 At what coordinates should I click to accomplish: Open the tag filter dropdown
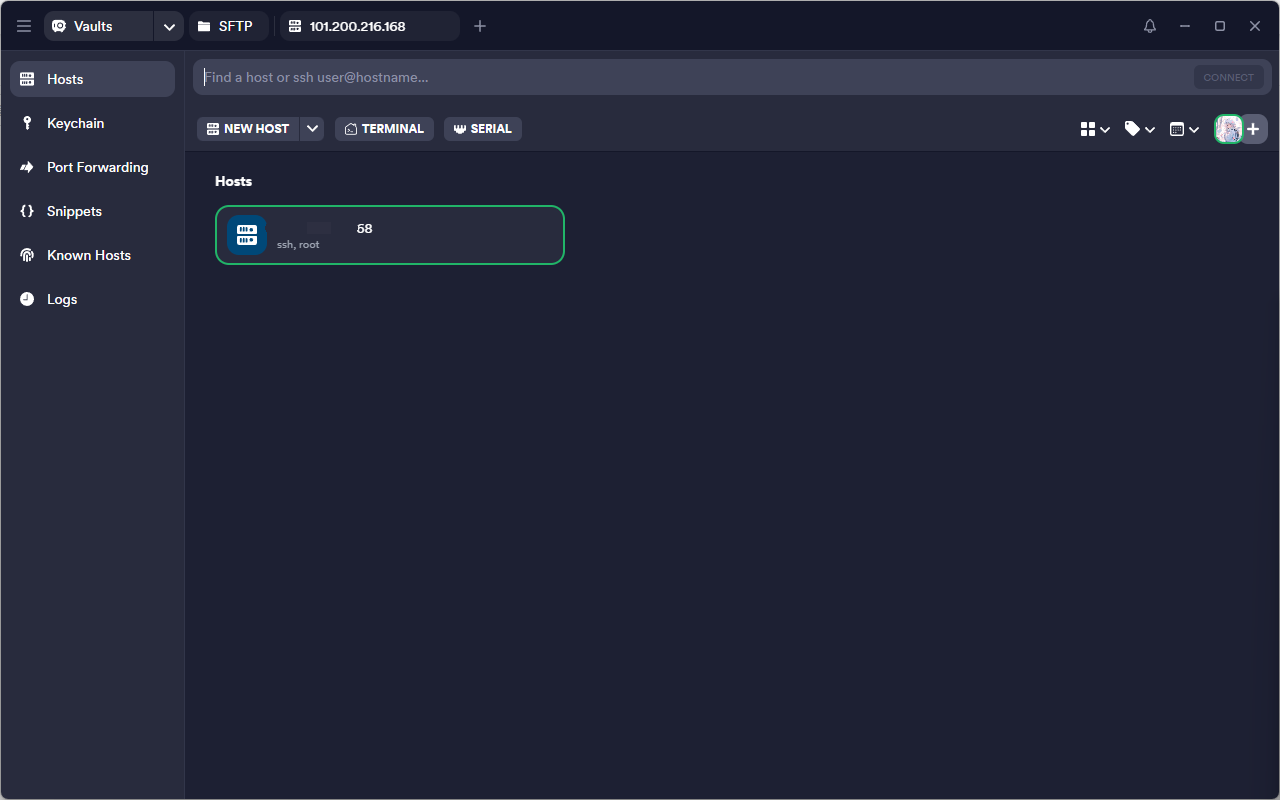pyautogui.click(x=1139, y=129)
